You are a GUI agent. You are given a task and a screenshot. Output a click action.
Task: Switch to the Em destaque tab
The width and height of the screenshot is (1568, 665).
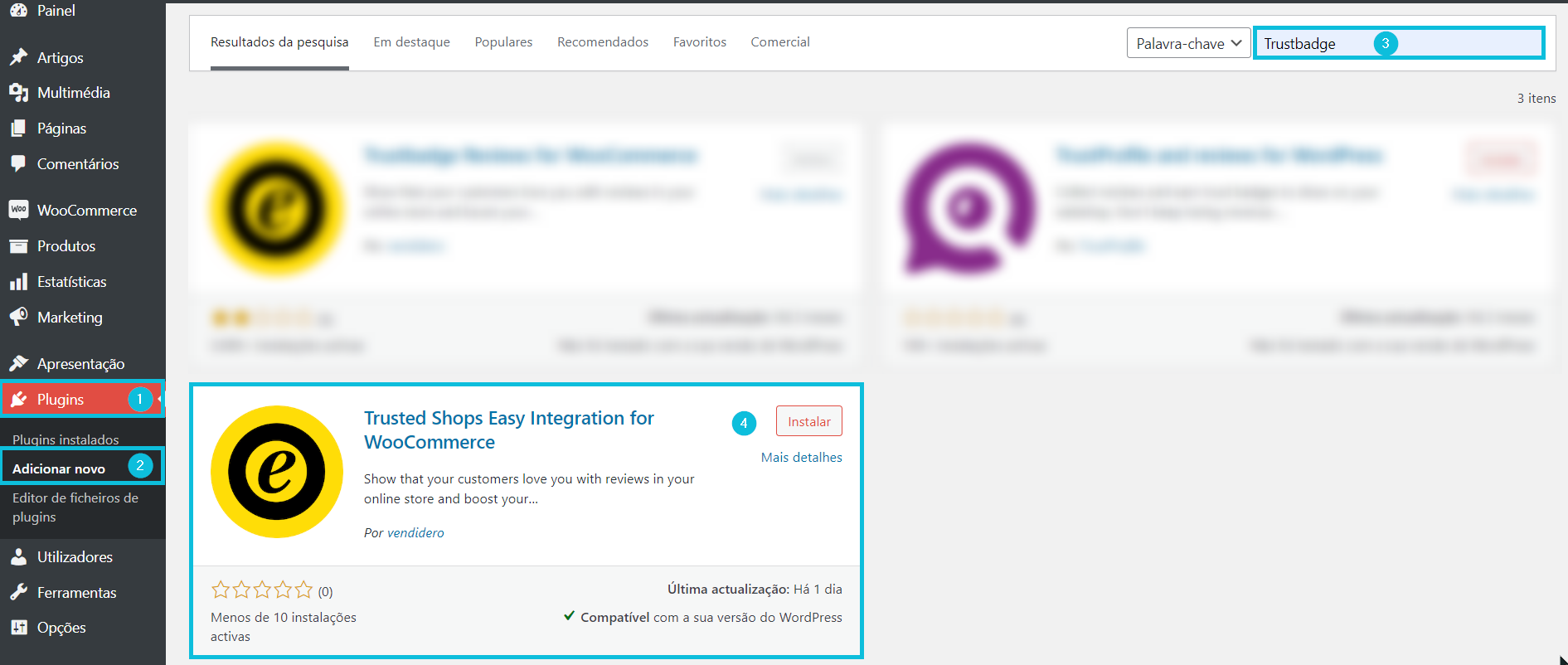411,42
